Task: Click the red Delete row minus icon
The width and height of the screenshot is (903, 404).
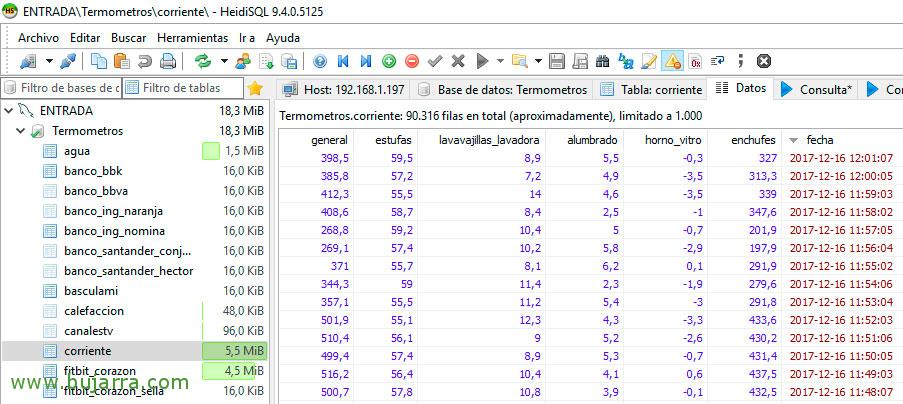Action: (412, 61)
